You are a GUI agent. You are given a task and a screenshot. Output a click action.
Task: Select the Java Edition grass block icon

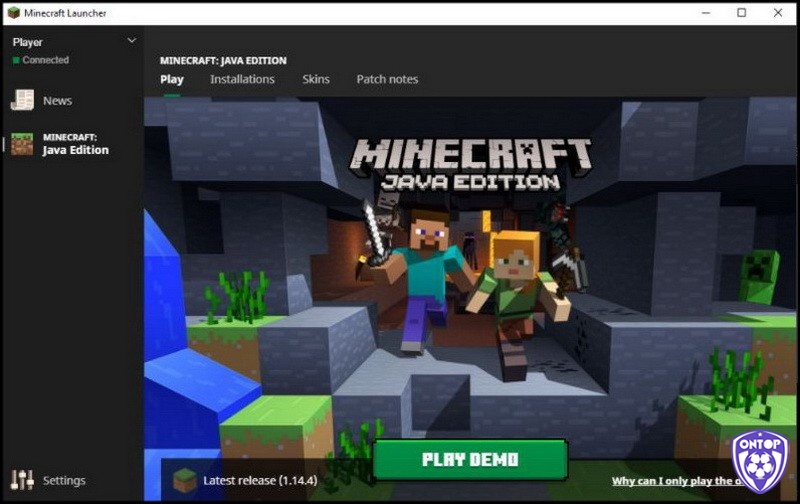coord(22,144)
